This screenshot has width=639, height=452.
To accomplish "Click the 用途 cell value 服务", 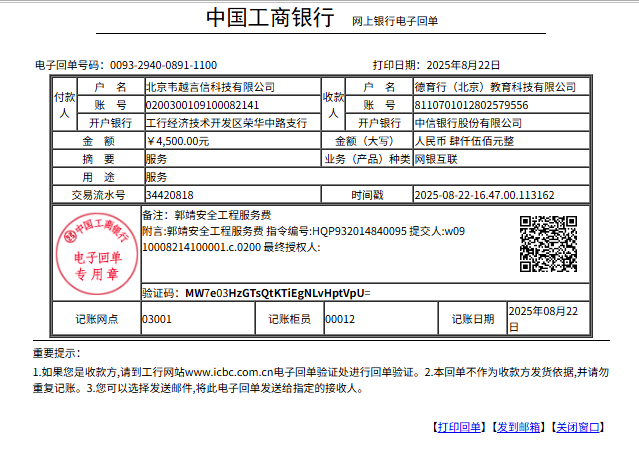I will 156,177.
